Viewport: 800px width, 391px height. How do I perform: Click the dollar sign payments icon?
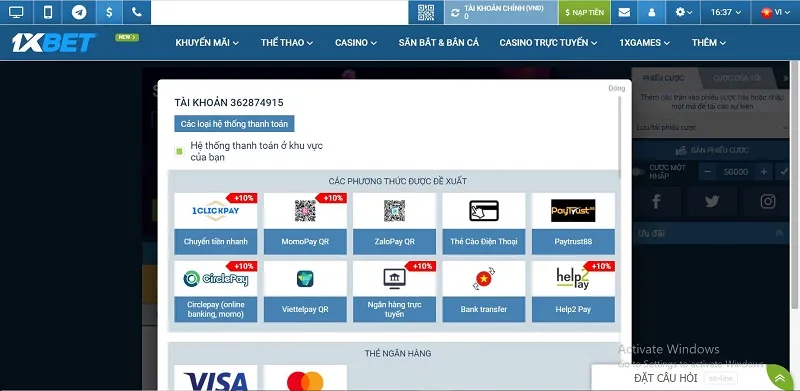click(x=109, y=12)
